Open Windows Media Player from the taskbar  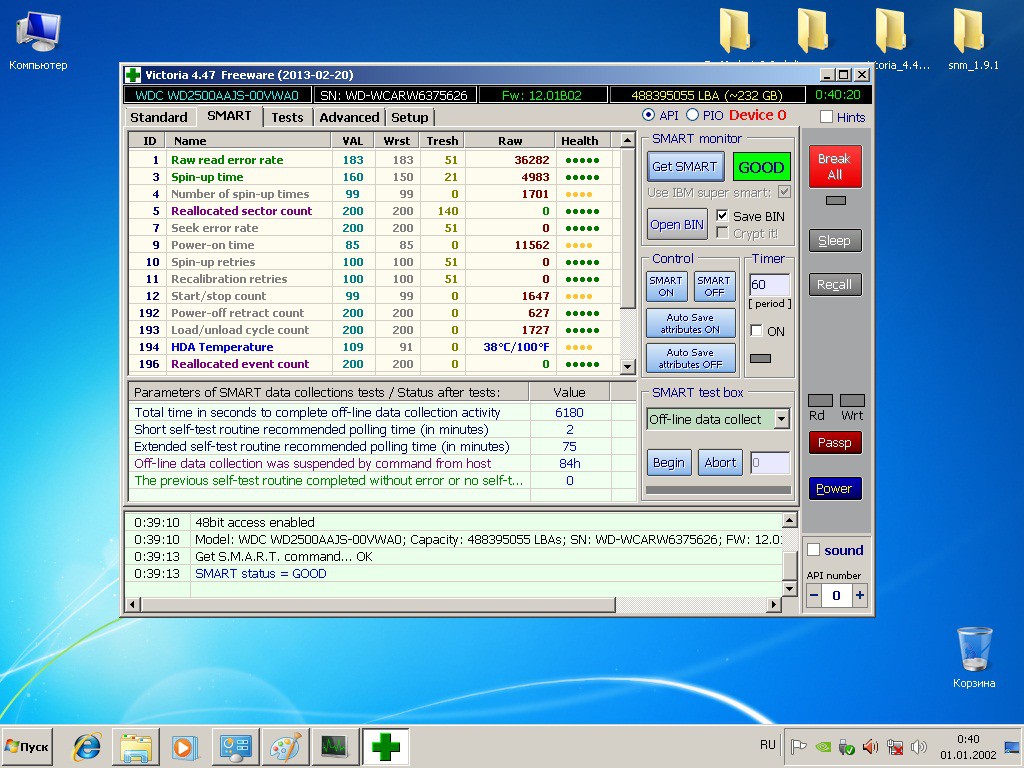(185, 747)
